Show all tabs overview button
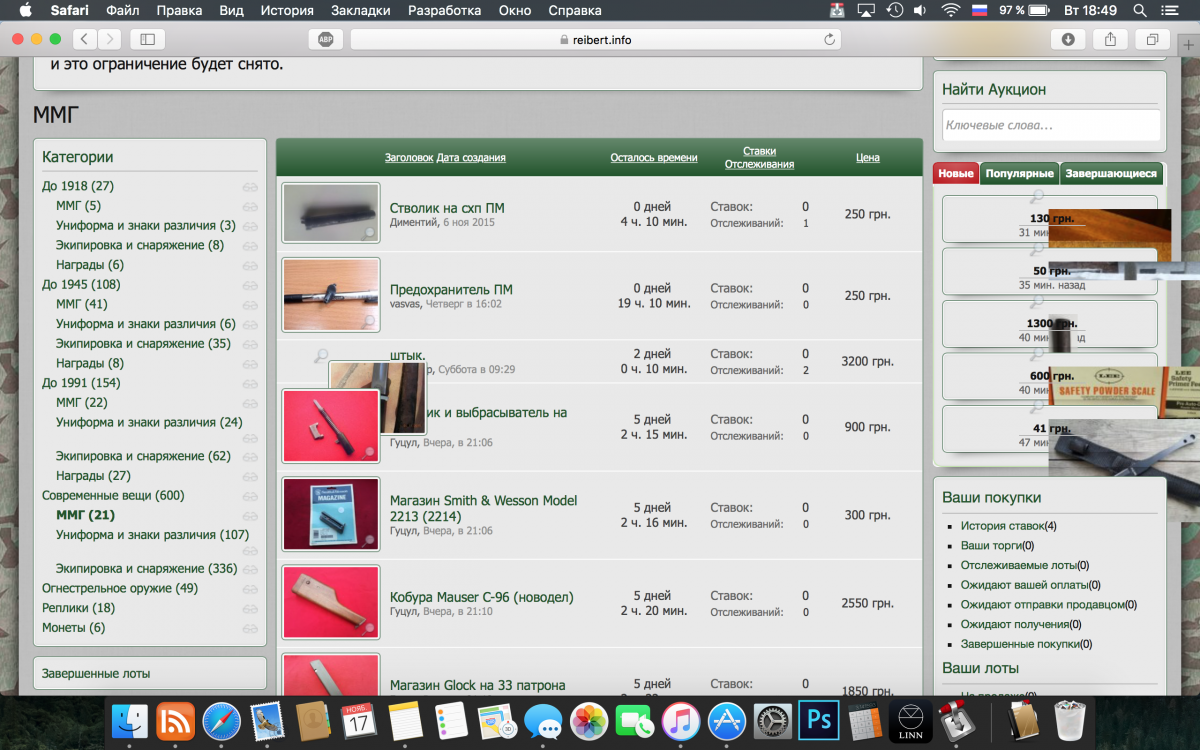Image resolution: width=1200 pixels, height=750 pixels. 1152,39
